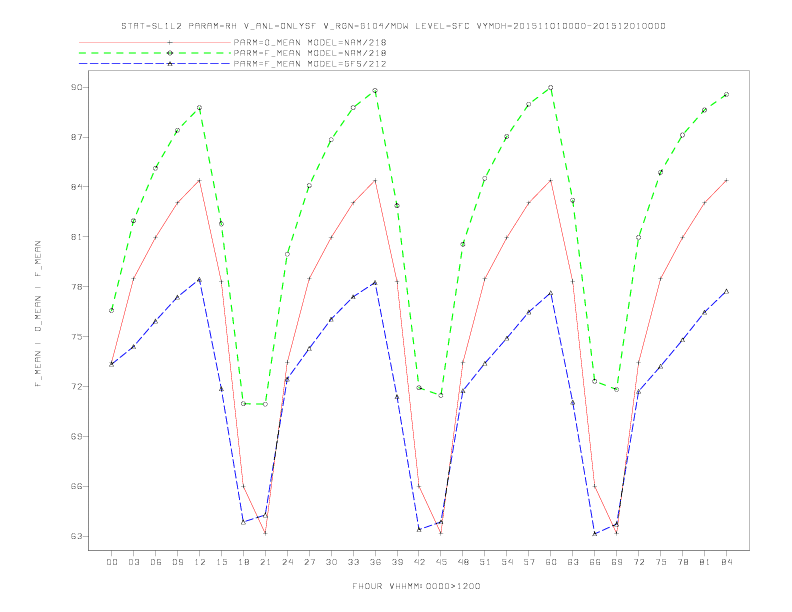Click blue GFS triangle marker at hour 84
This screenshot has height=612, width=792.
pyautogui.click(x=726, y=291)
